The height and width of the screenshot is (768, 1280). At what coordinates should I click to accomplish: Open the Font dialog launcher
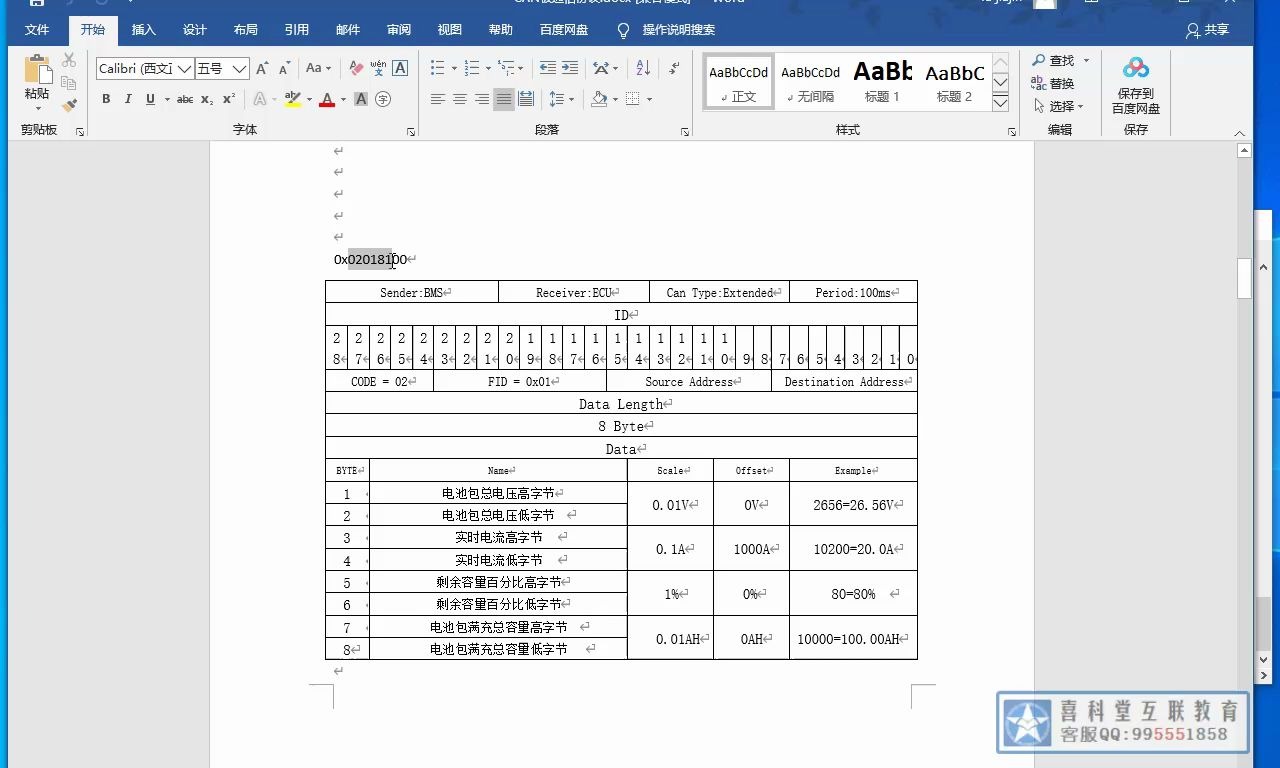point(411,132)
